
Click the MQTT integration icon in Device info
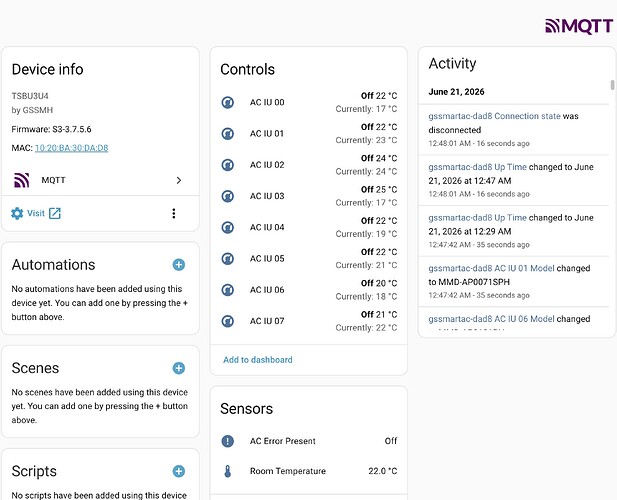pyautogui.click(x=22, y=180)
